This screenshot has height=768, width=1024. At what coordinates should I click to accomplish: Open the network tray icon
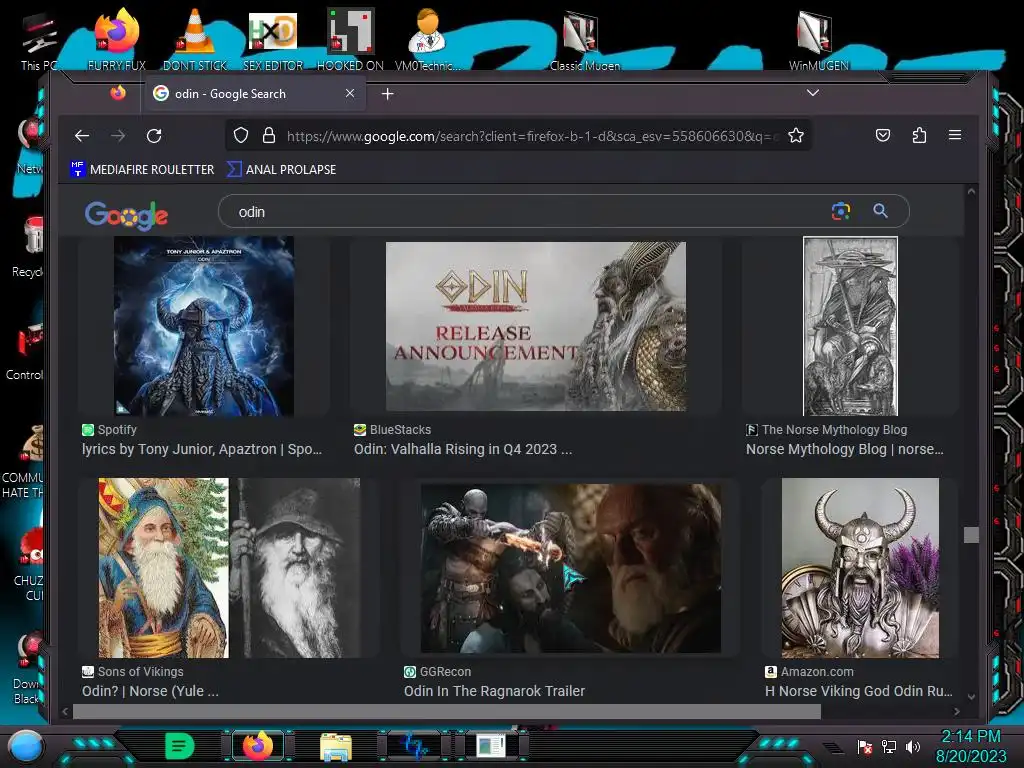click(x=888, y=746)
